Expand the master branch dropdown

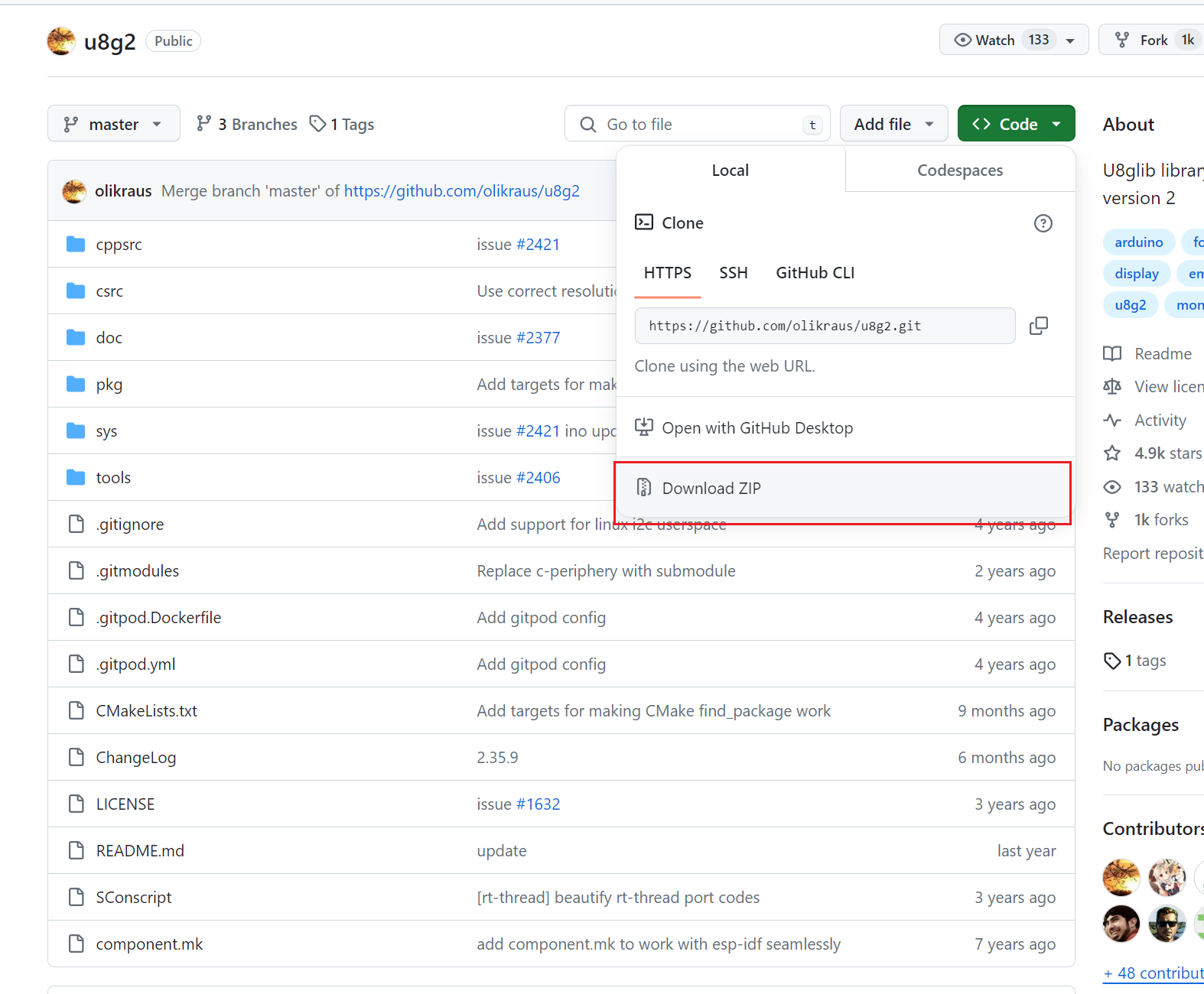point(113,124)
